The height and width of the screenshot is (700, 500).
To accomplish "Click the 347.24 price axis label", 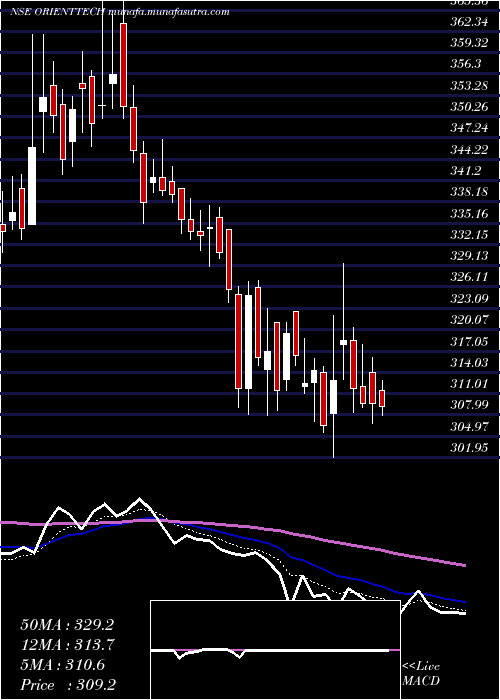I will 468,128.
